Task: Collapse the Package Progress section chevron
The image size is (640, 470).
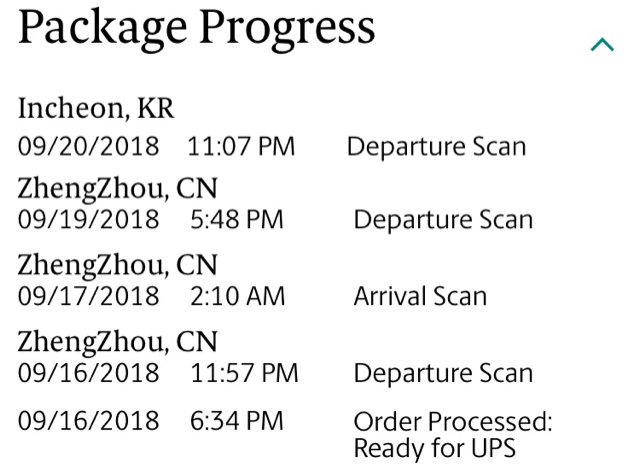Action: click(x=602, y=45)
